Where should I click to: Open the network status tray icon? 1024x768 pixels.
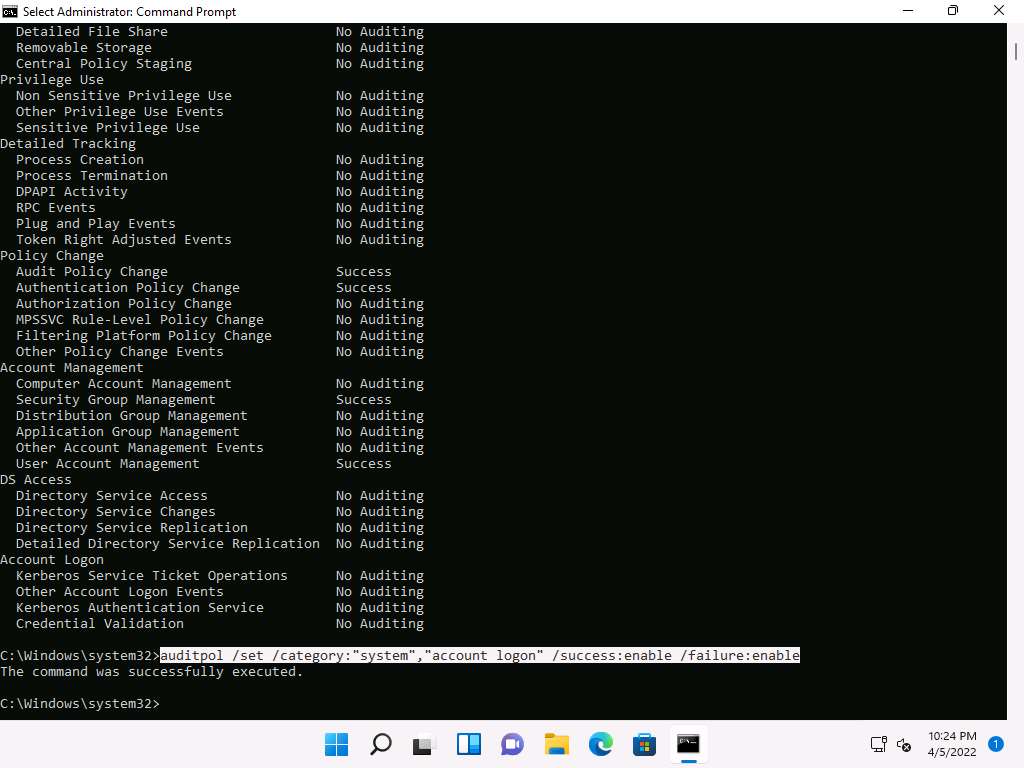coord(879,744)
